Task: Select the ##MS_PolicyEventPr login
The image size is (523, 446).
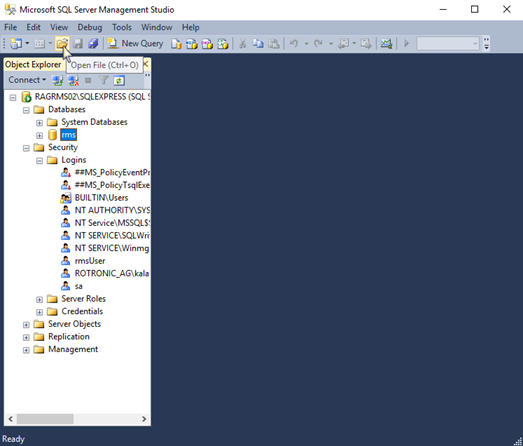Action: [112, 172]
